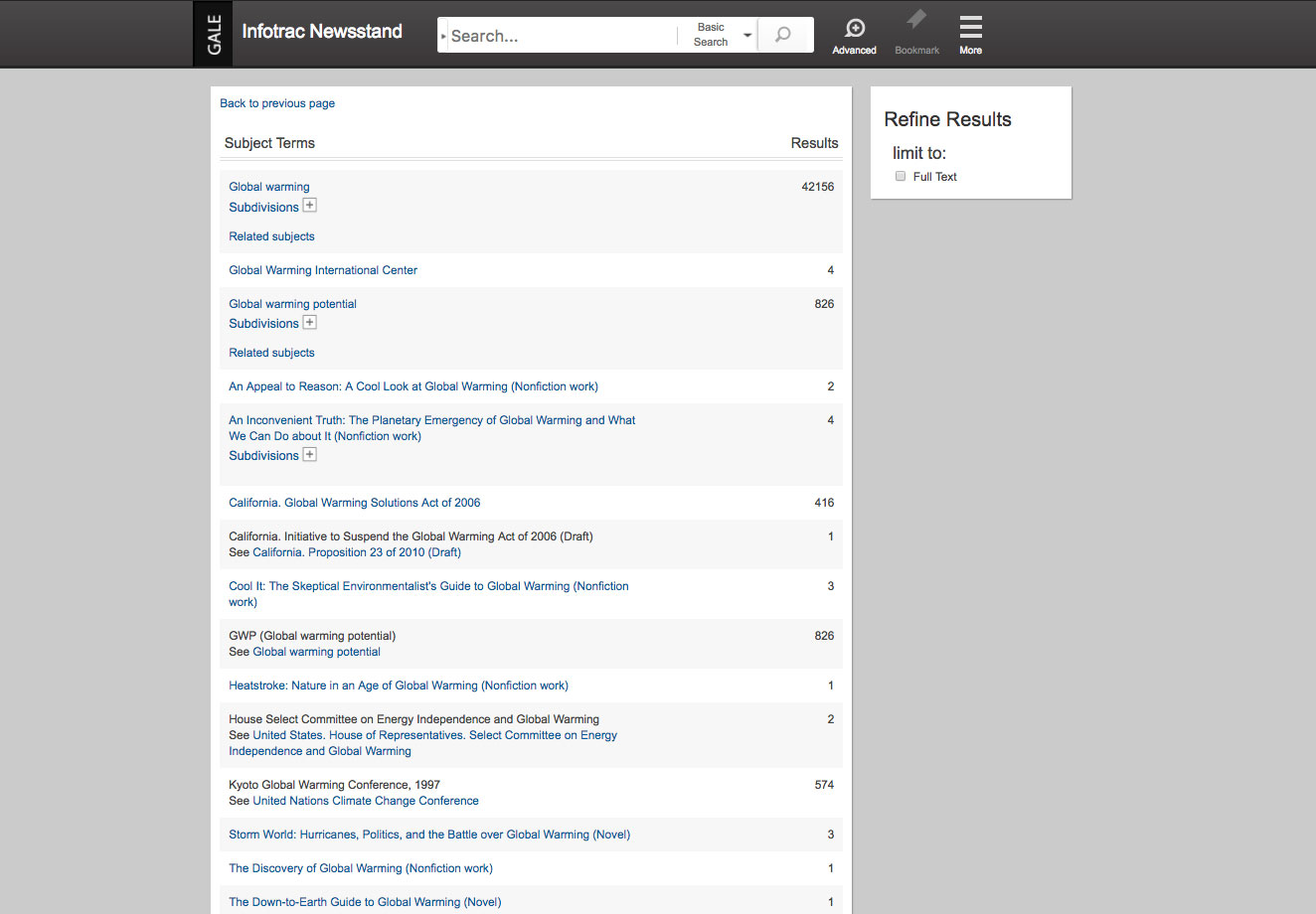
Task: Expand Subdivisions plus under Global warming potential
Action: click(x=310, y=322)
